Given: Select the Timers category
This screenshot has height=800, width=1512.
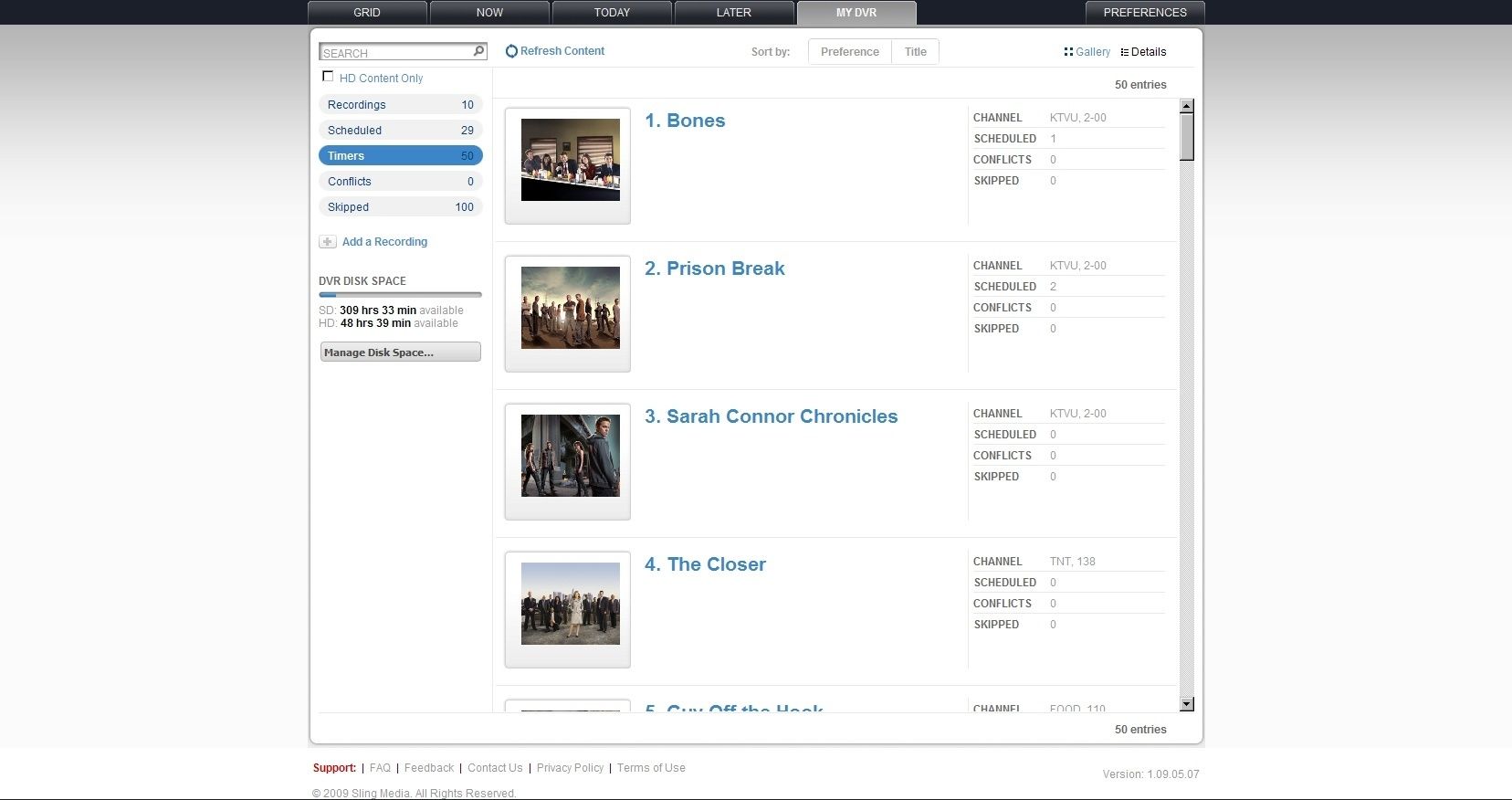Looking at the screenshot, I should 401,156.
